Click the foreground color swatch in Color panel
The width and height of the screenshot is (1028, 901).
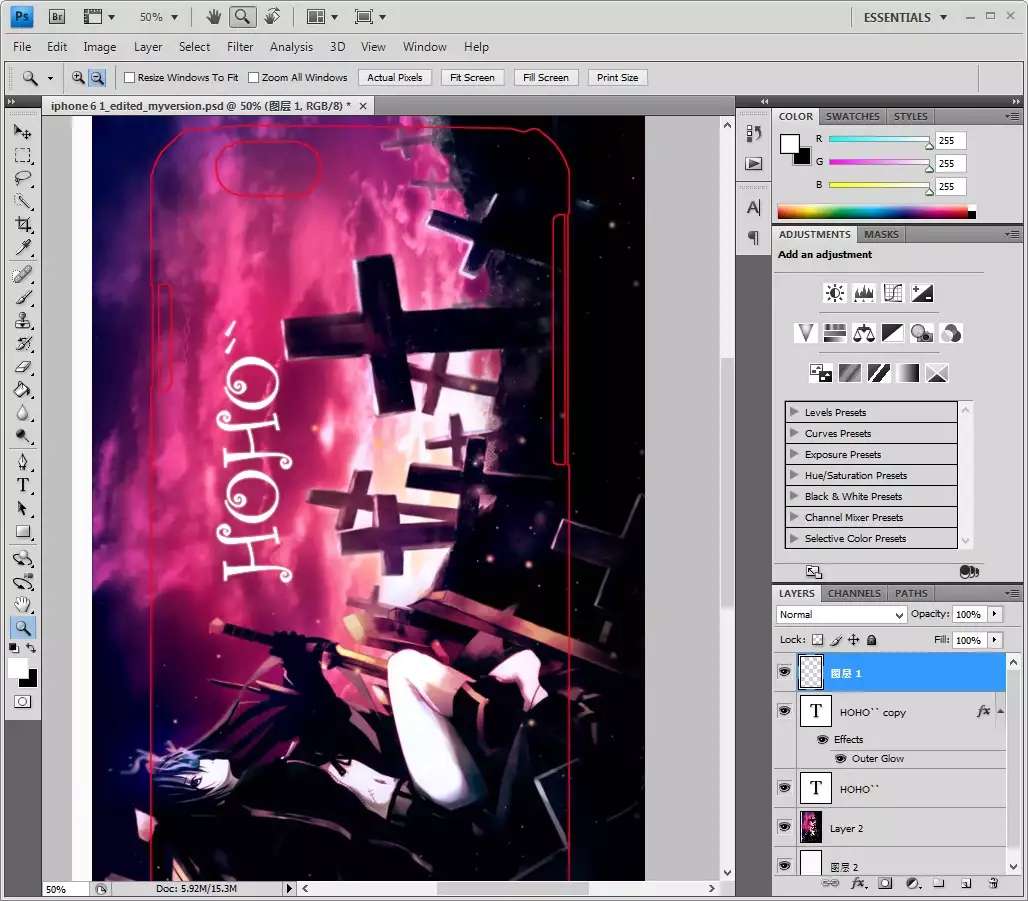789,144
